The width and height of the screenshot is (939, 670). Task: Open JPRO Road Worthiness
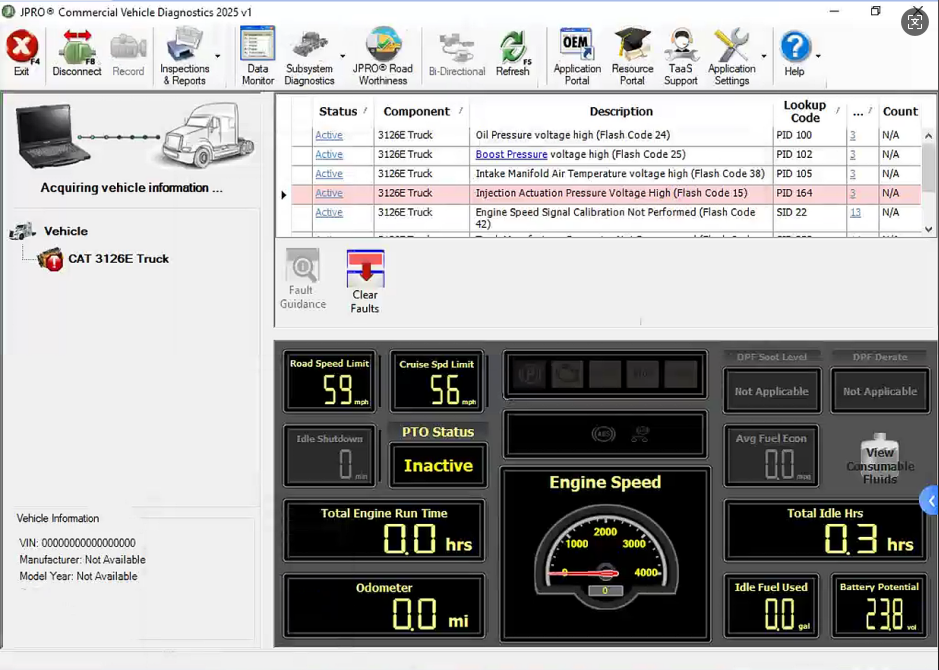click(x=383, y=56)
